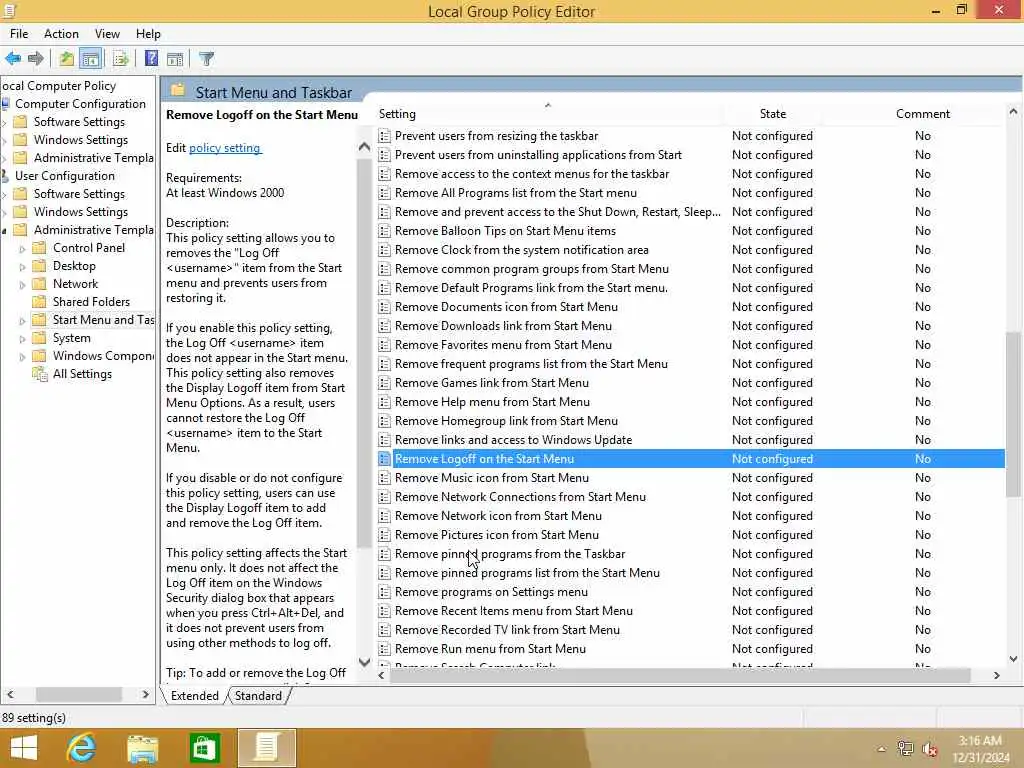Screen dimensions: 1024x768
Task: Select Remove Help menu from Start Menu
Action: [x=492, y=402]
